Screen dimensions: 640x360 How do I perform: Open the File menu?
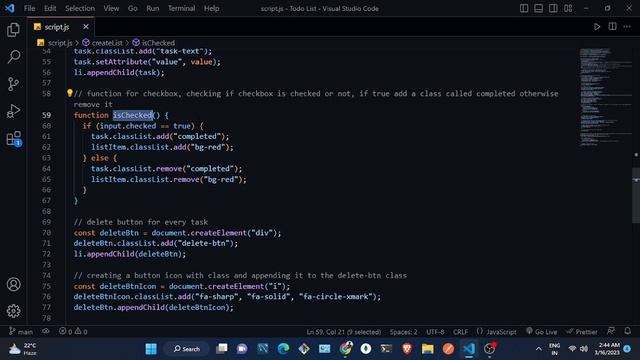point(29,8)
